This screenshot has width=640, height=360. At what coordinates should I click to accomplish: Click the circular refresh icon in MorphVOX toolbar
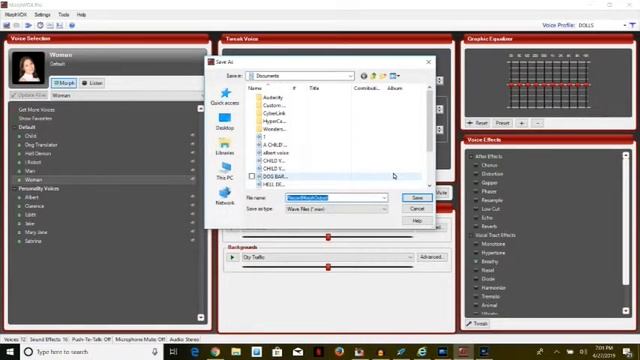point(40,25)
